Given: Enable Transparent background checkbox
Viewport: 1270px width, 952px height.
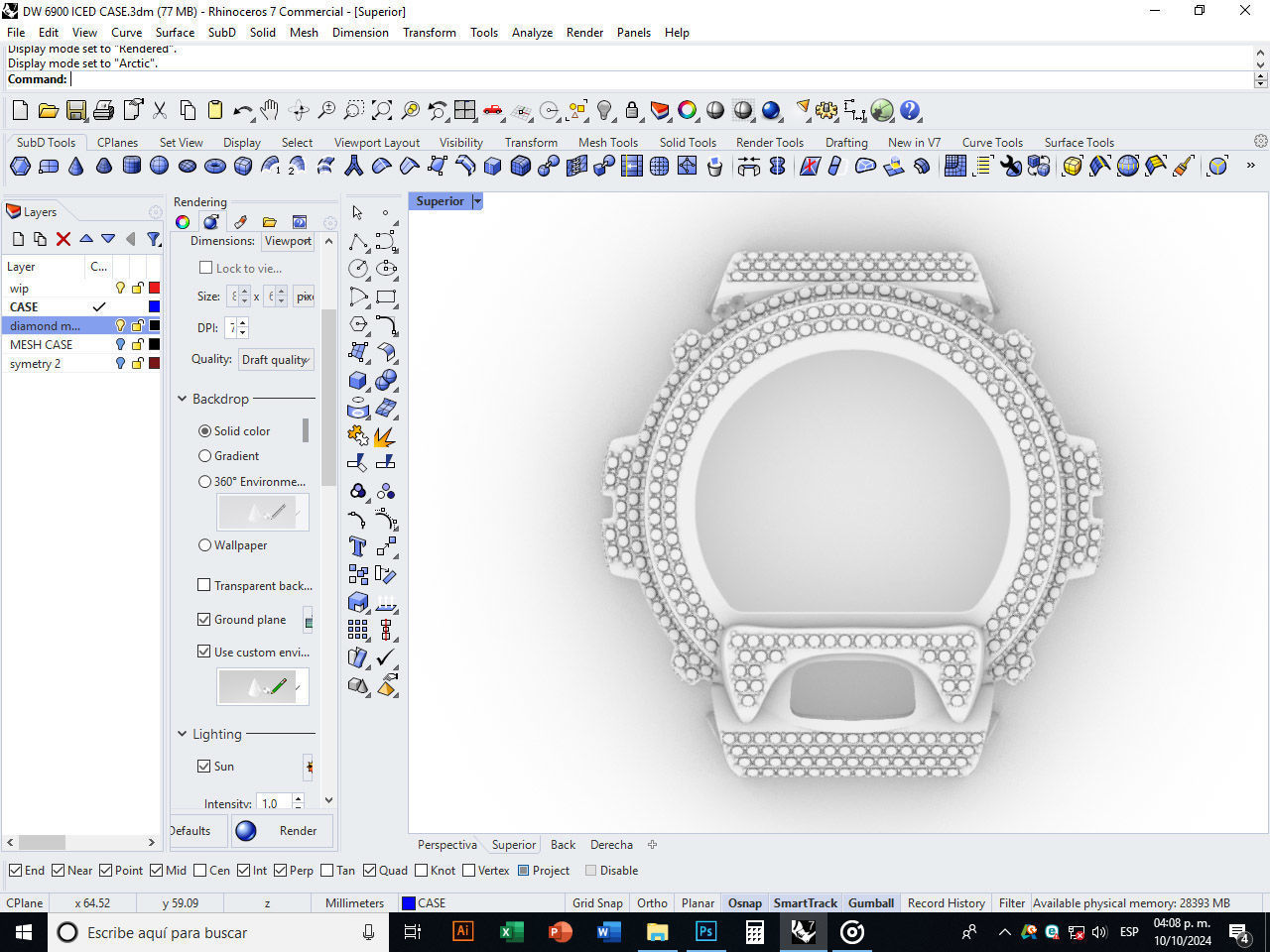Looking at the screenshot, I should click(x=204, y=586).
